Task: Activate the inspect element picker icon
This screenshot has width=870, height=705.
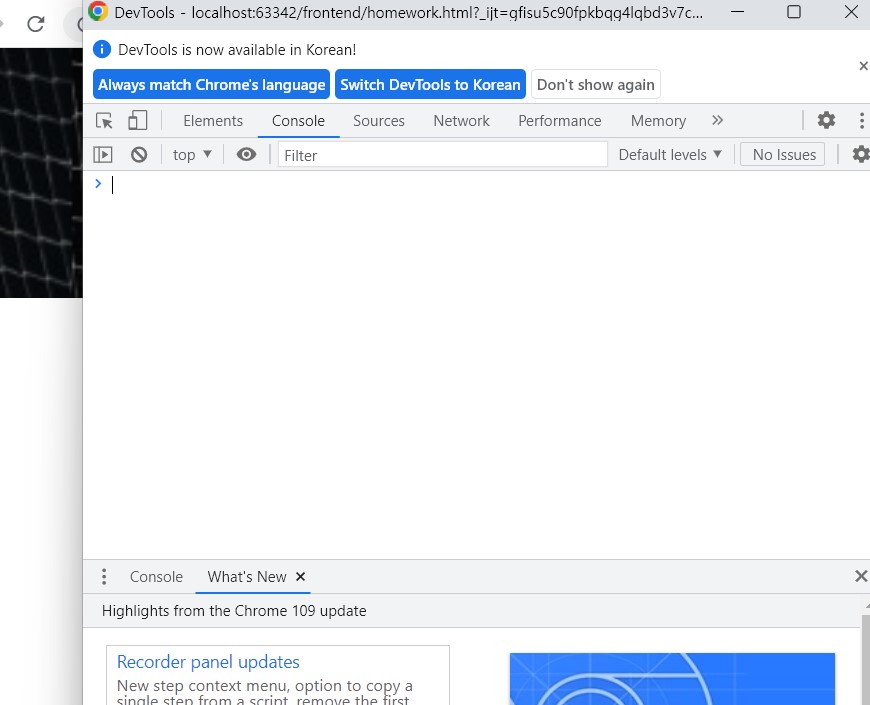Action: 104,120
